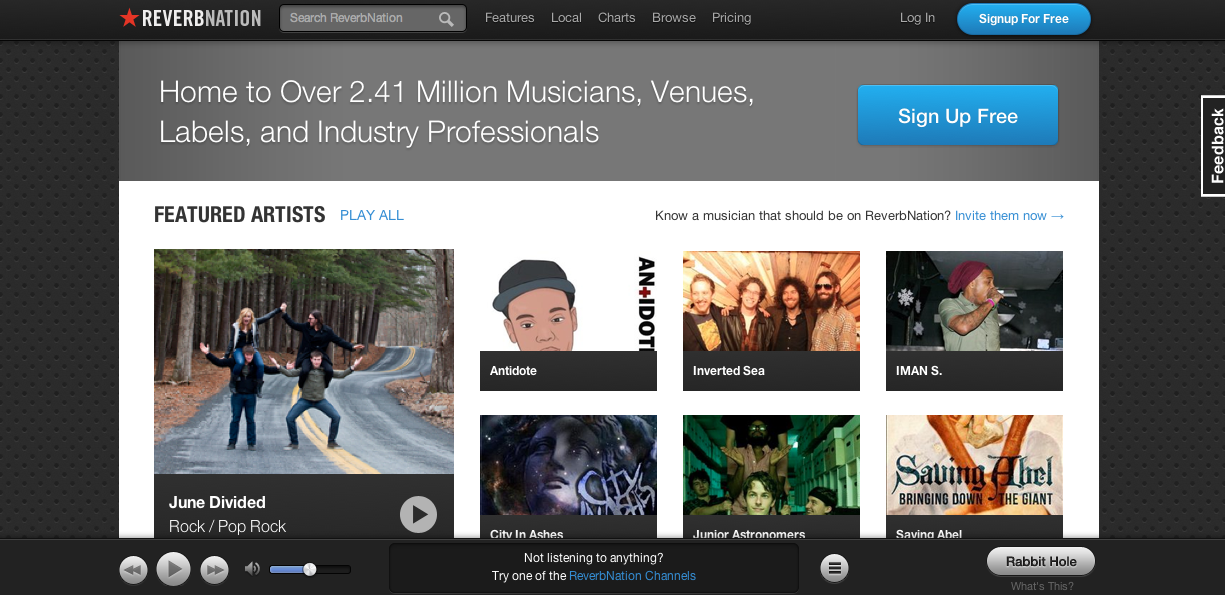Click the Invite them now link
The height and width of the screenshot is (595, 1225).
(x=1009, y=215)
